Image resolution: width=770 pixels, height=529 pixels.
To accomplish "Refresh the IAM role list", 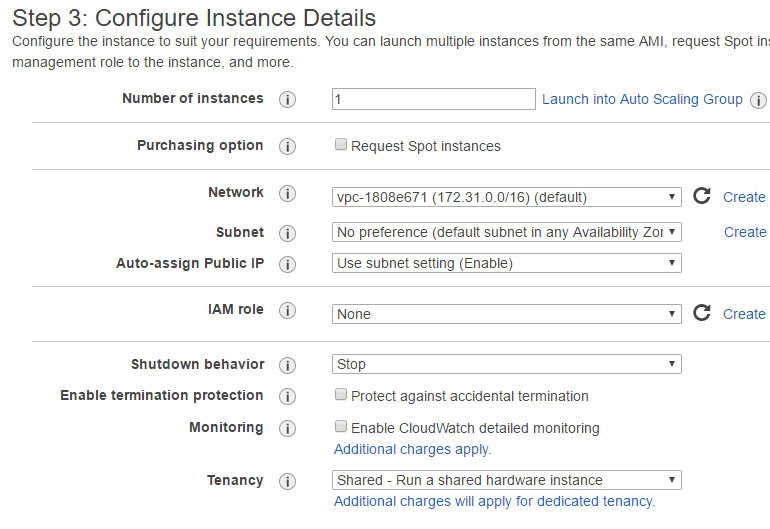I will (702, 313).
